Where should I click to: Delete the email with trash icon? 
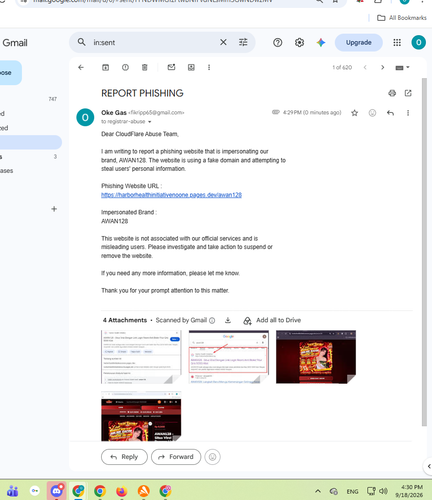click(145, 68)
